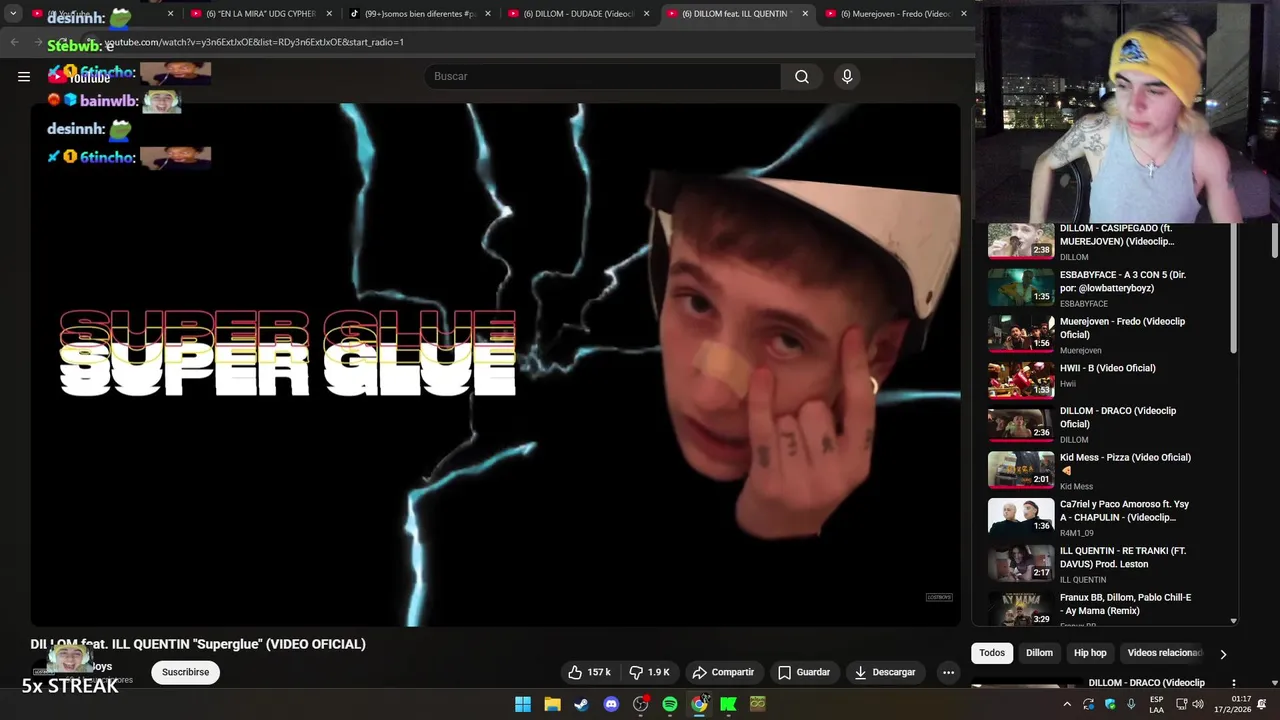1280x720 pixels.
Task: Switch to Chrome in the taskbar
Action: tap(699, 704)
